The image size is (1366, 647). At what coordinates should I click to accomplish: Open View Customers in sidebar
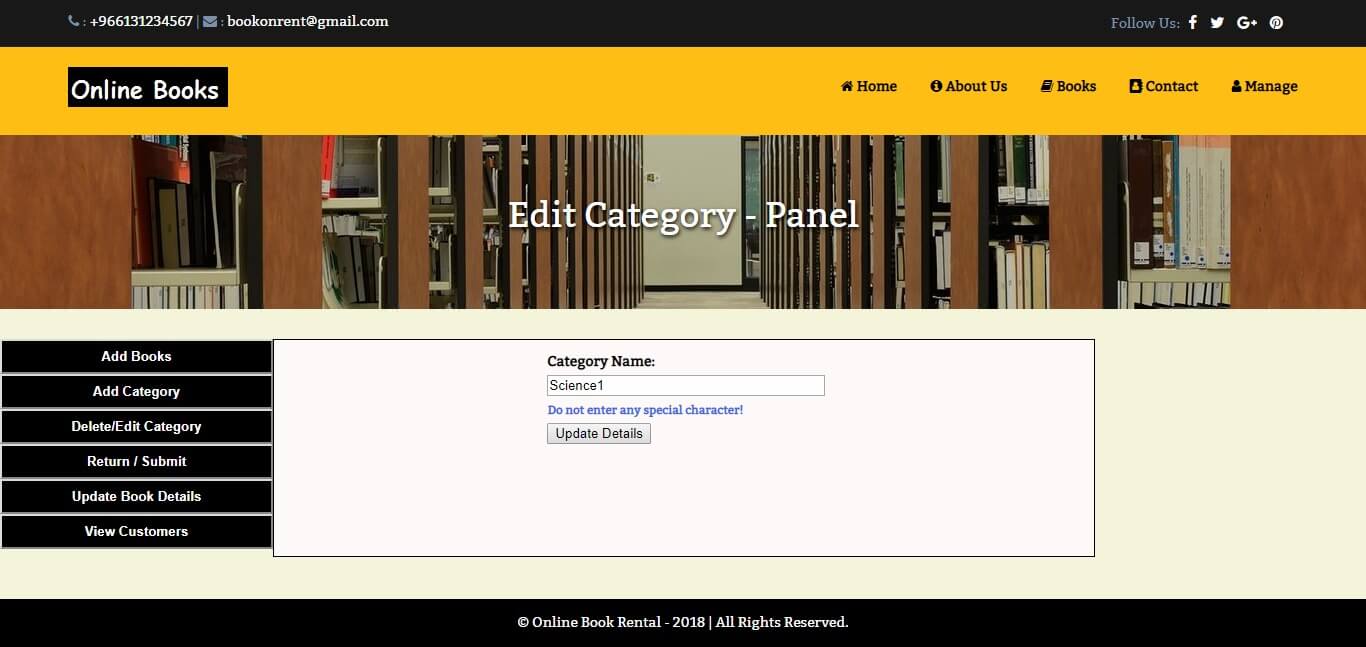pos(136,532)
